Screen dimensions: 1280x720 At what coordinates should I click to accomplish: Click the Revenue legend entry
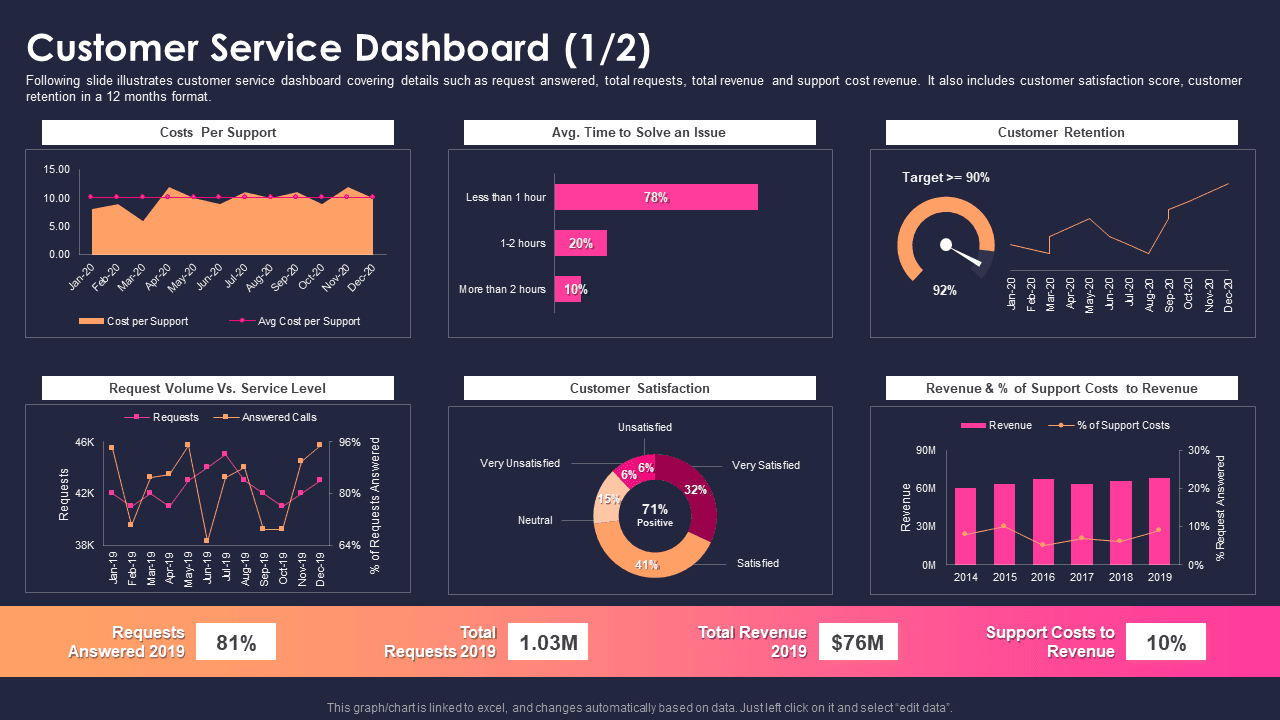point(996,425)
